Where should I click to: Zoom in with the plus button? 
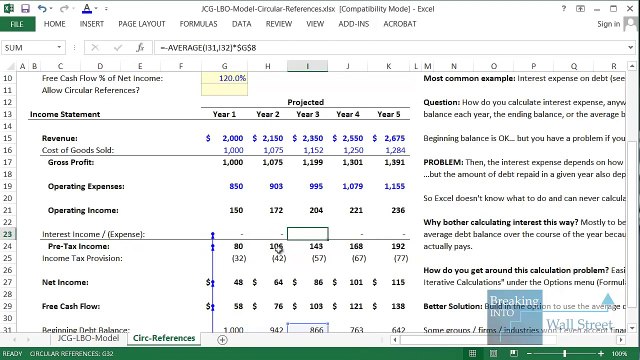point(601,353)
